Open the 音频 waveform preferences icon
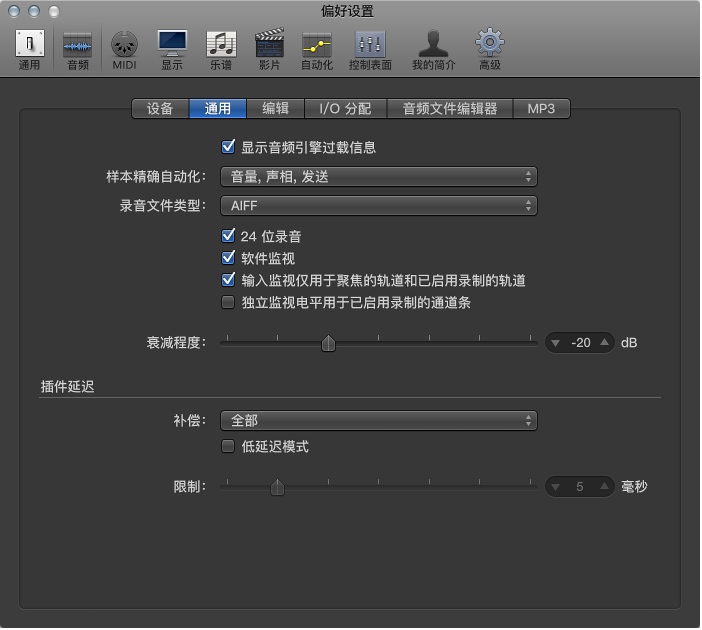 click(x=78, y=50)
